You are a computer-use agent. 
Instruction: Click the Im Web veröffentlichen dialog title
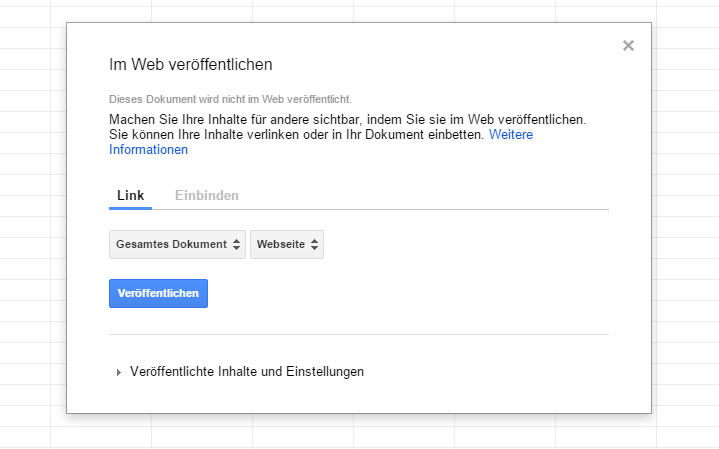[x=191, y=65]
